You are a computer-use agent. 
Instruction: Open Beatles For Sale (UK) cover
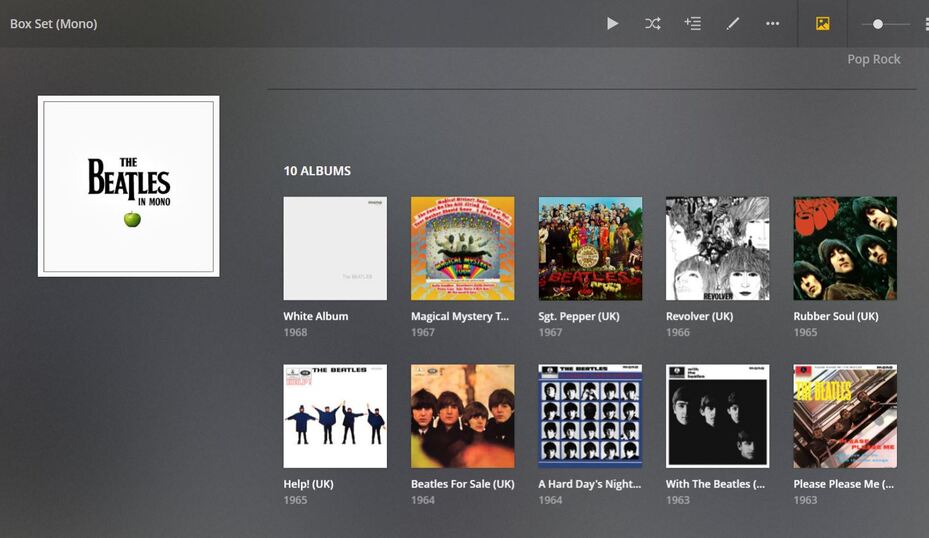coord(463,416)
